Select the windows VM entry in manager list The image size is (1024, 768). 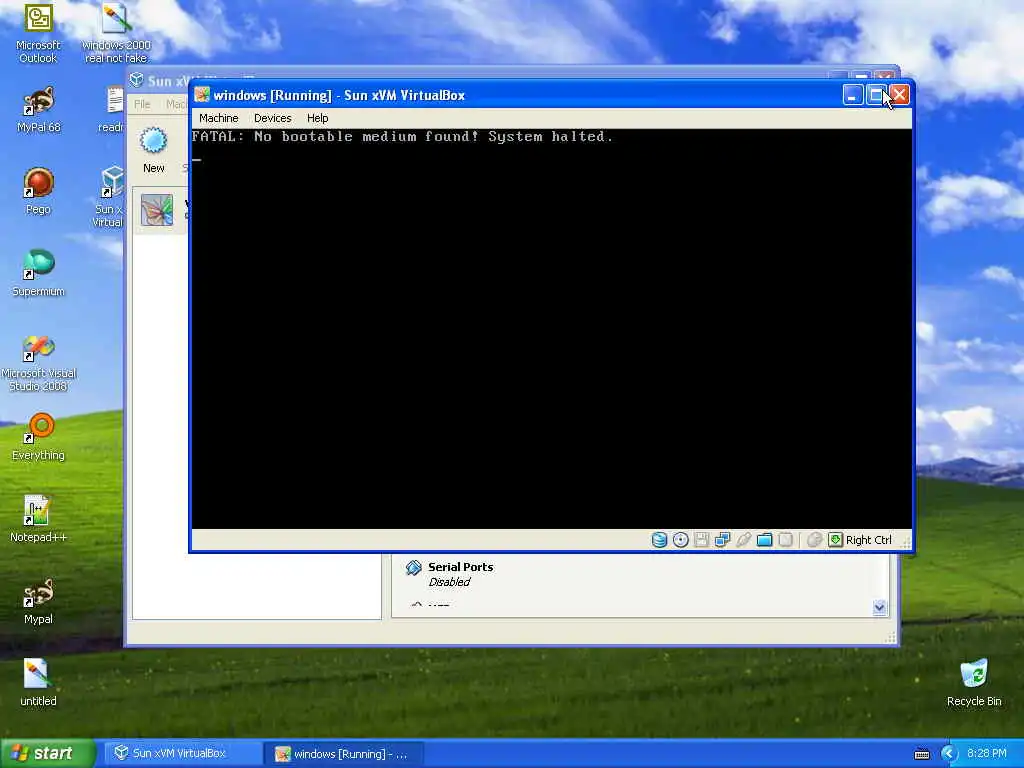pos(161,210)
